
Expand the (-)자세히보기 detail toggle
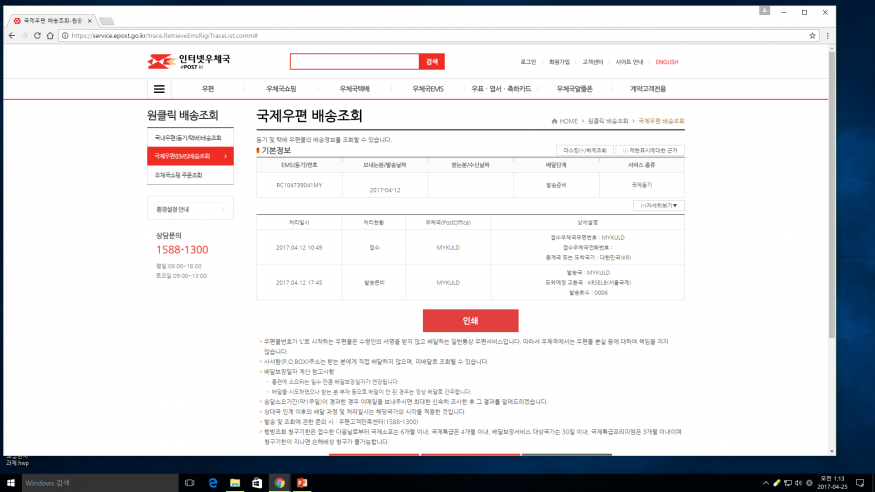658,206
